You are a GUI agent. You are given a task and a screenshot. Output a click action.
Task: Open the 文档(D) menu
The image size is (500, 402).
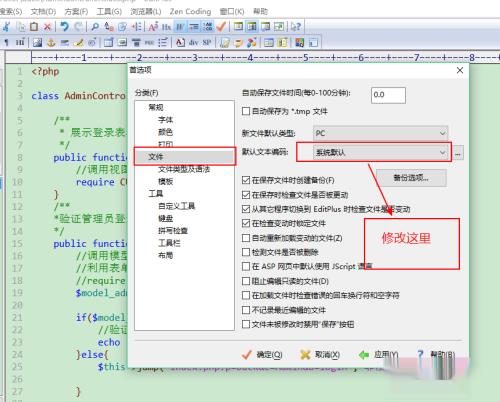pos(43,12)
